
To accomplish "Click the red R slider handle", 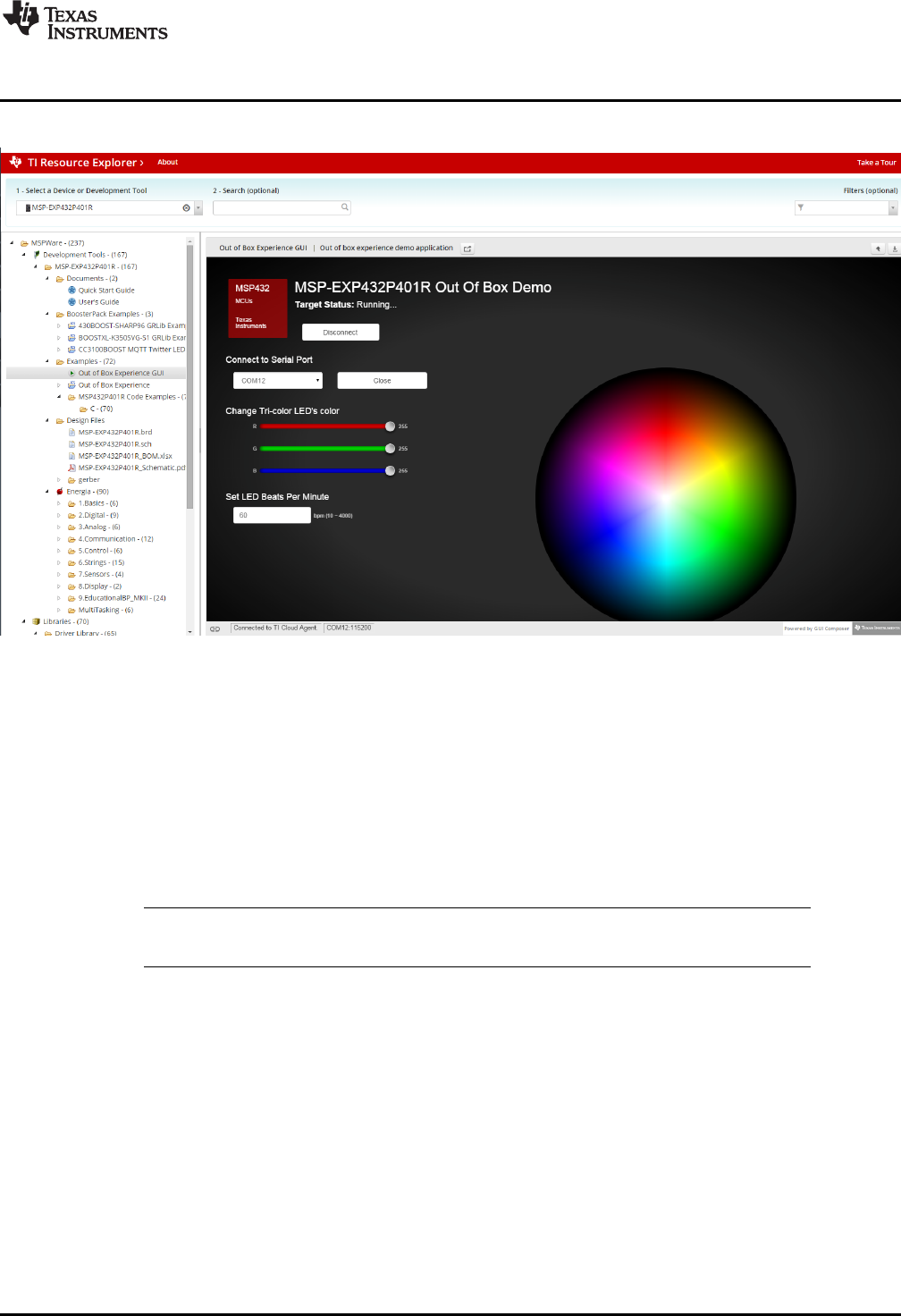I will (x=390, y=426).
